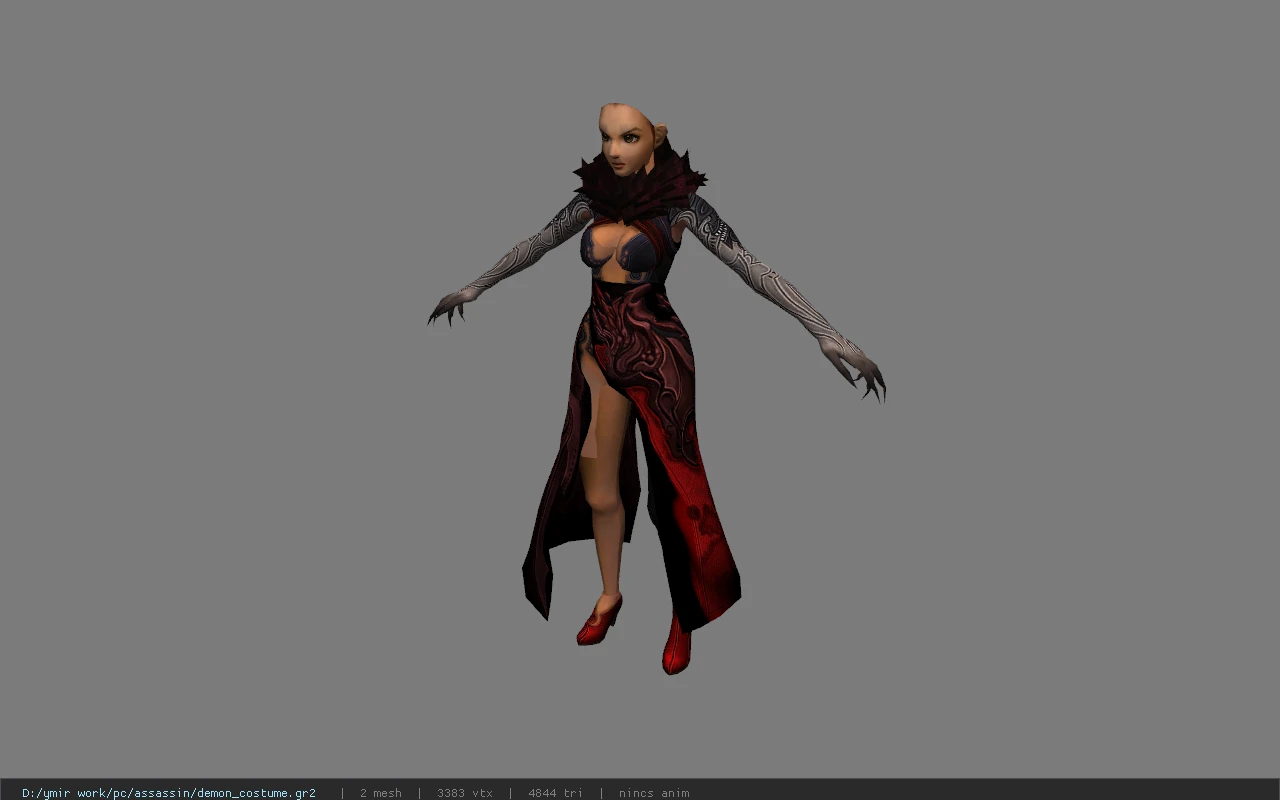Screen dimensions: 1280x800
Task: Click the '4844 tri' triangle count
Action: 555,793
